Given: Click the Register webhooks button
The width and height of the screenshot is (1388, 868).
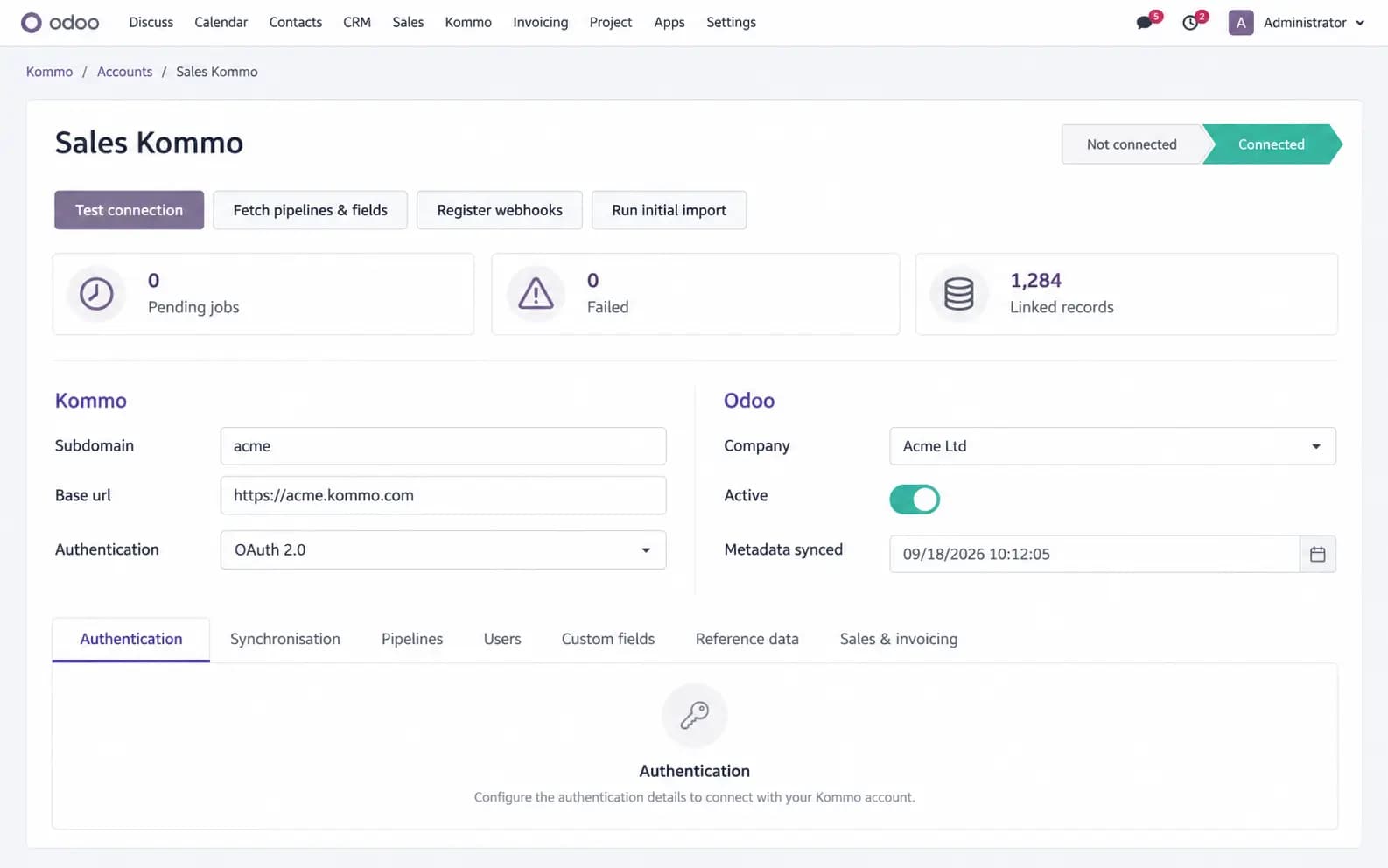Looking at the screenshot, I should (500, 210).
